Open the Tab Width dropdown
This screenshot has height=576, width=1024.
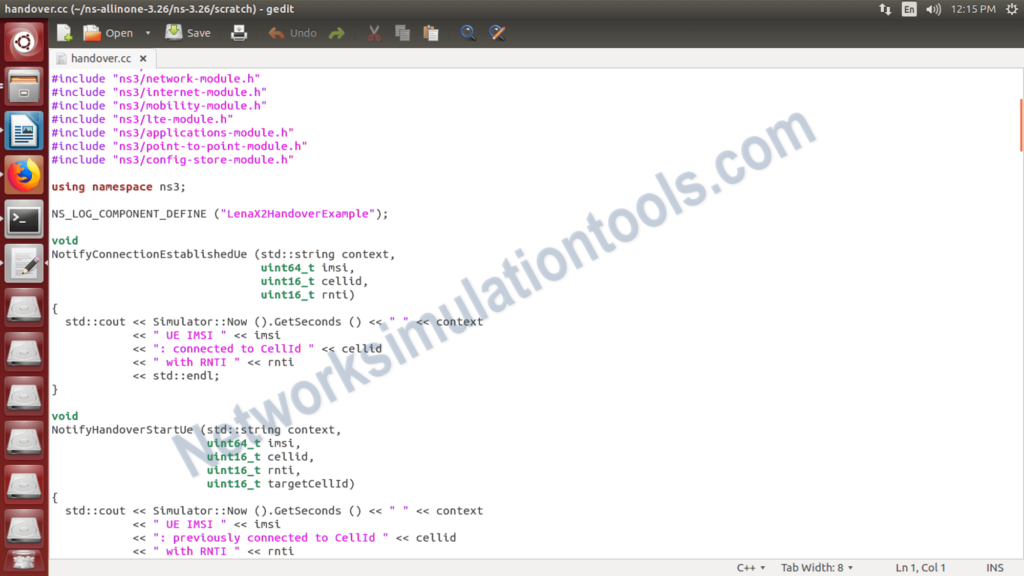(816, 567)
